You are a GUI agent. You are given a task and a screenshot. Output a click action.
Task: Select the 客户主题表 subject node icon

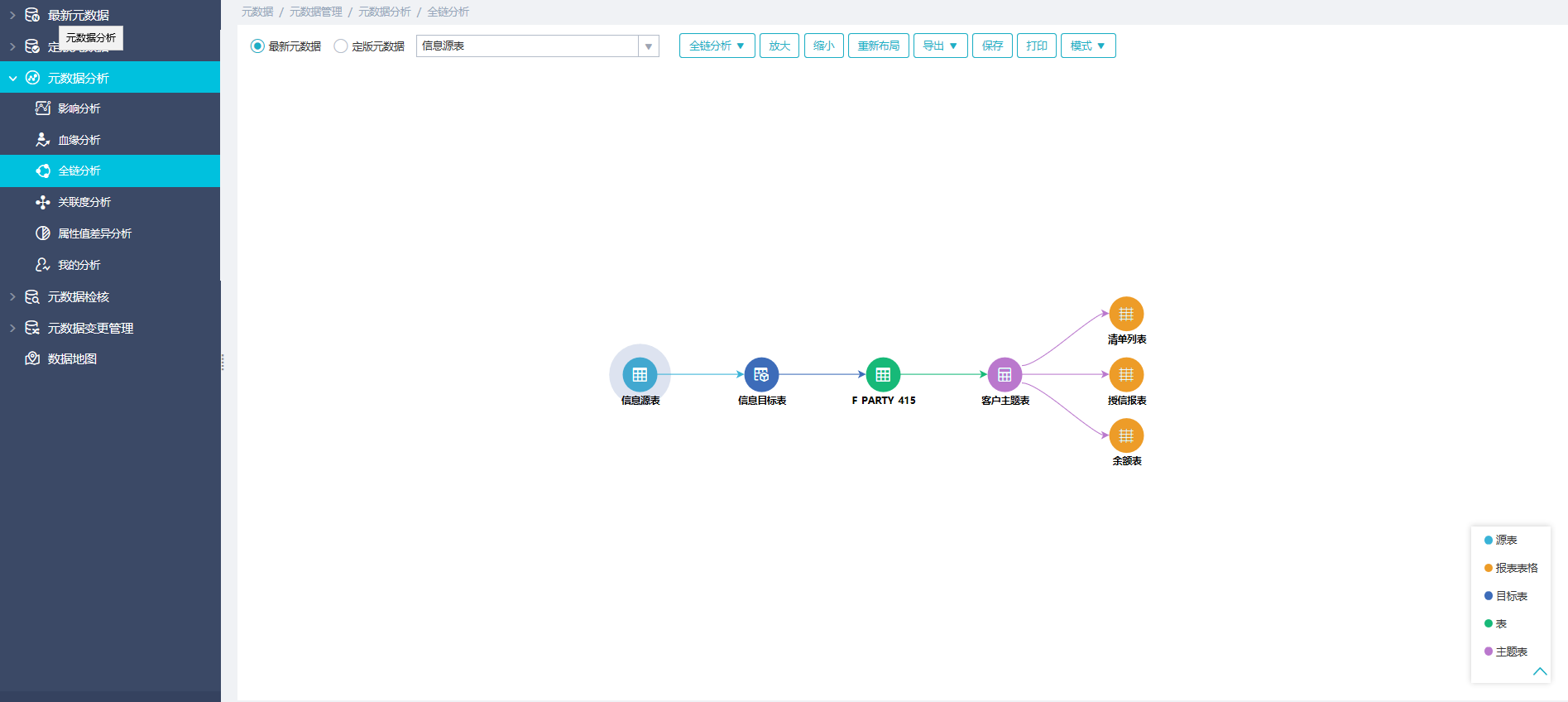pyautogui.click(x=1005, y=375)
